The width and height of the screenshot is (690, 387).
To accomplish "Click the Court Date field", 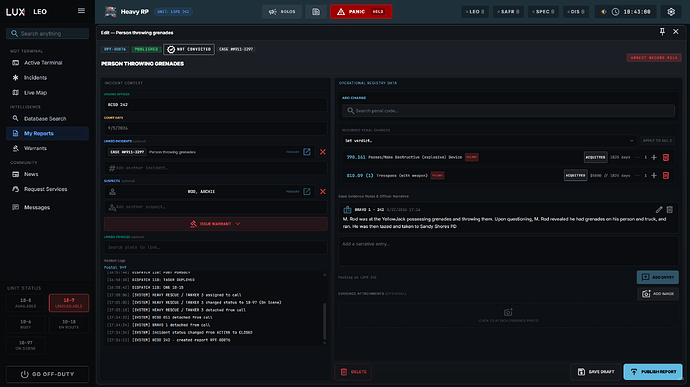I will click(x=216, y=128).
